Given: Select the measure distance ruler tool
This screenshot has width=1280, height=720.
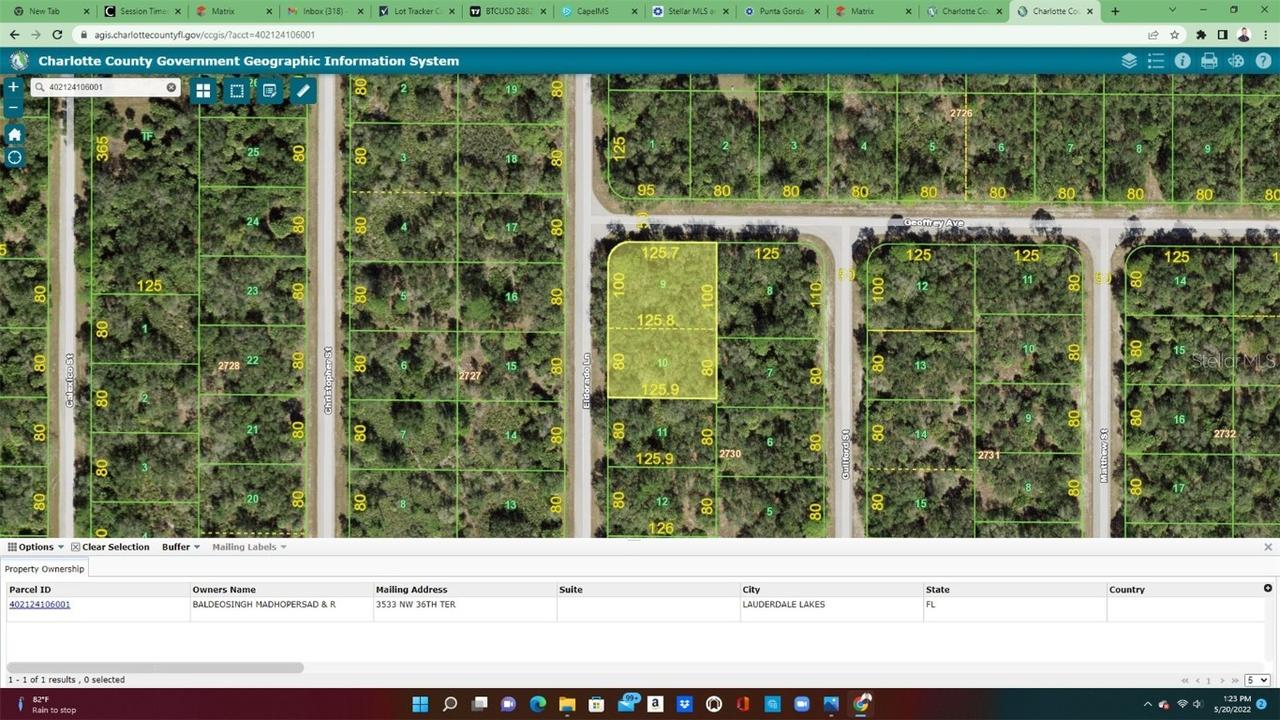Looking at the screenshot, I should pos(302,90).
